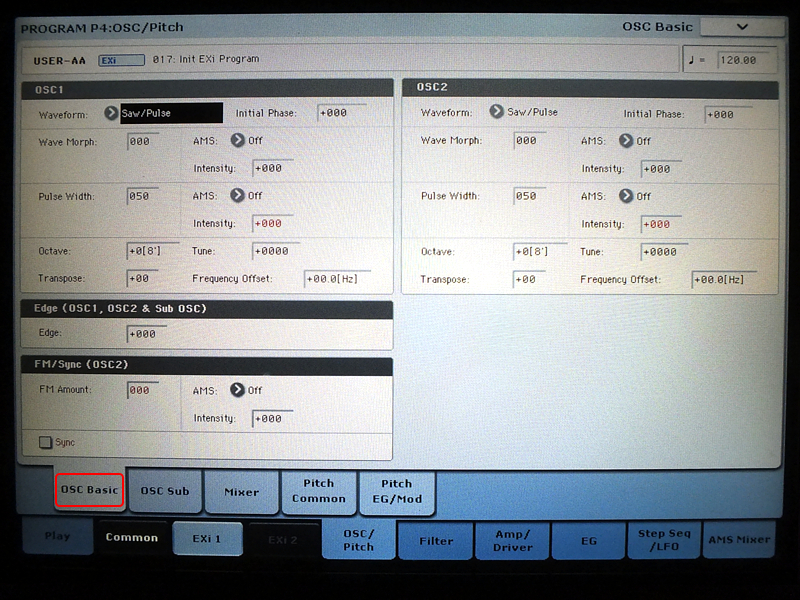
Task: Open the EG page tab
Action: click(x=589, y=541)
